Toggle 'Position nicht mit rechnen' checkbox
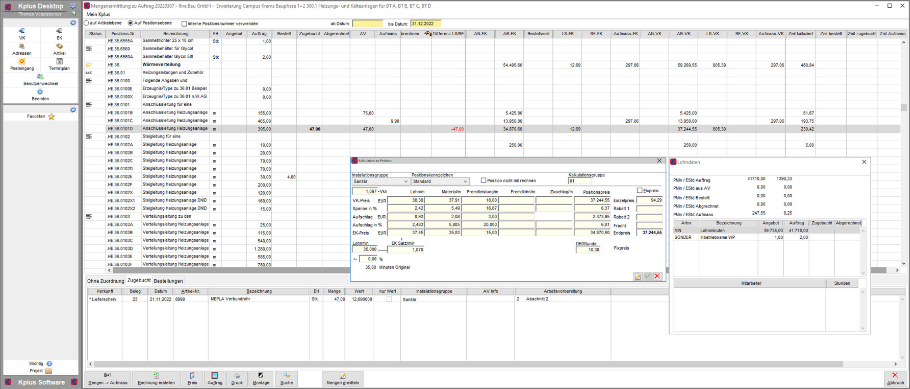This screenshot has height=389, width=910. pyautogui.click(x=484, y=181)
